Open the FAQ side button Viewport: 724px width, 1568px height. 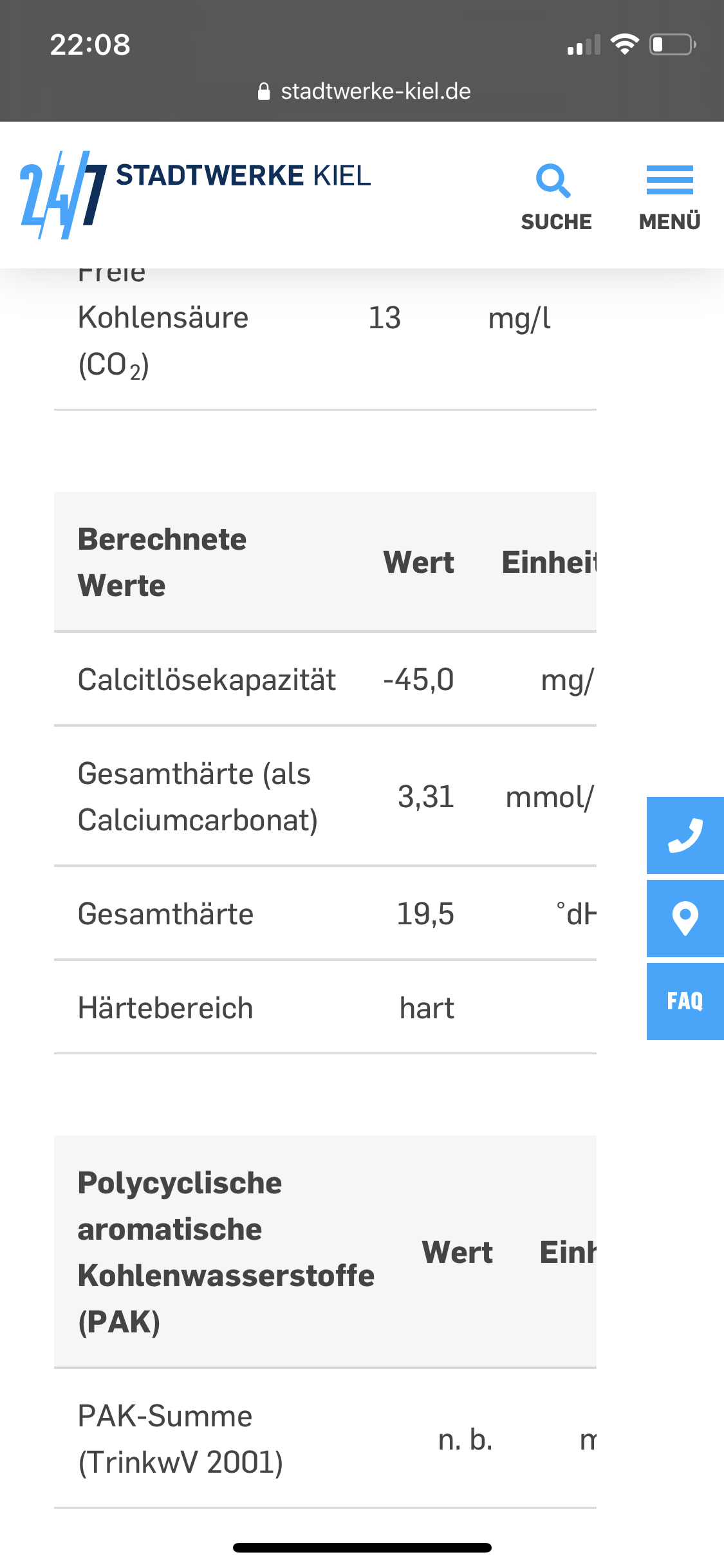tap(685, 1001)
